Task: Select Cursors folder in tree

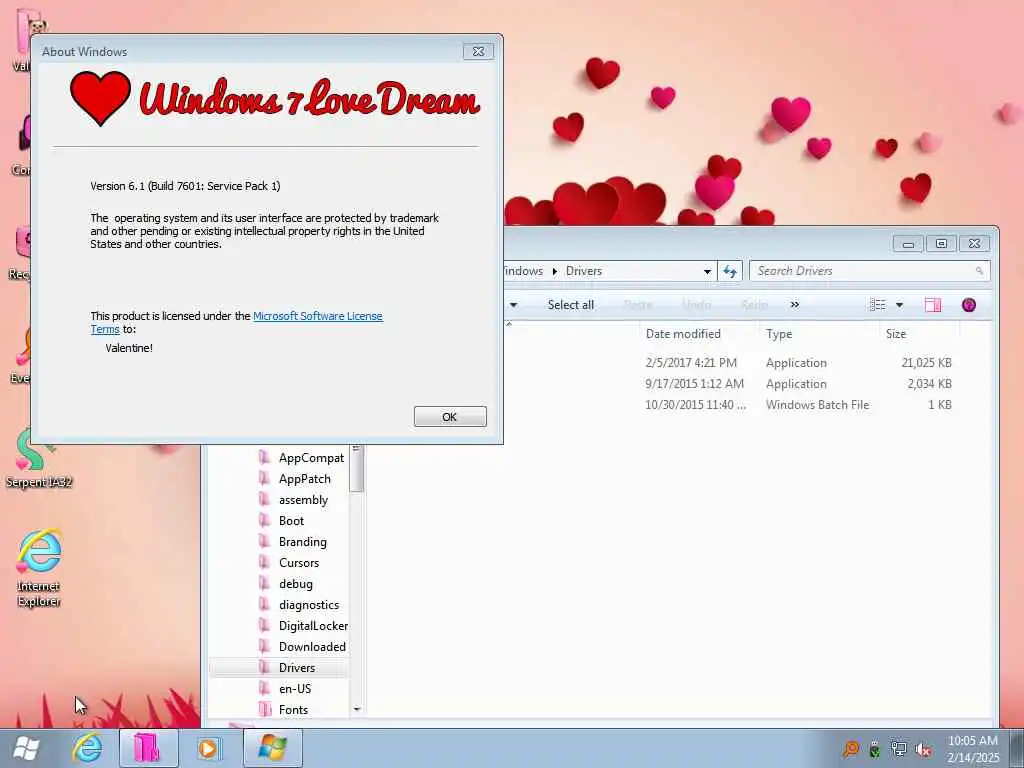Action: 298,563
